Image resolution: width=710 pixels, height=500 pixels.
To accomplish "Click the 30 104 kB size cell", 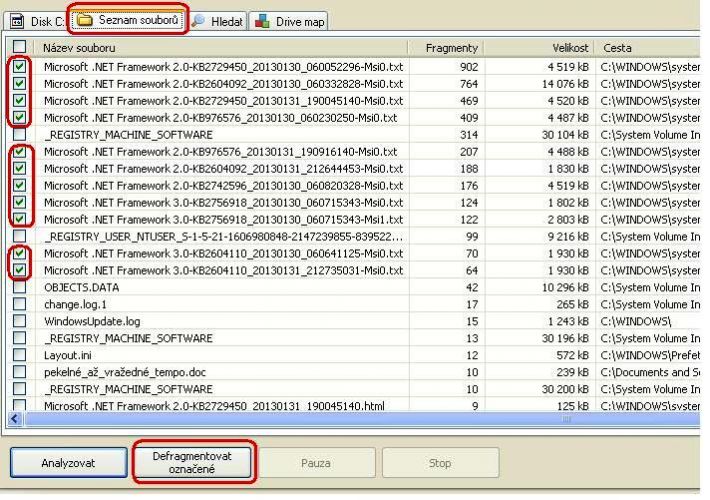I will [x=565, y=135].
